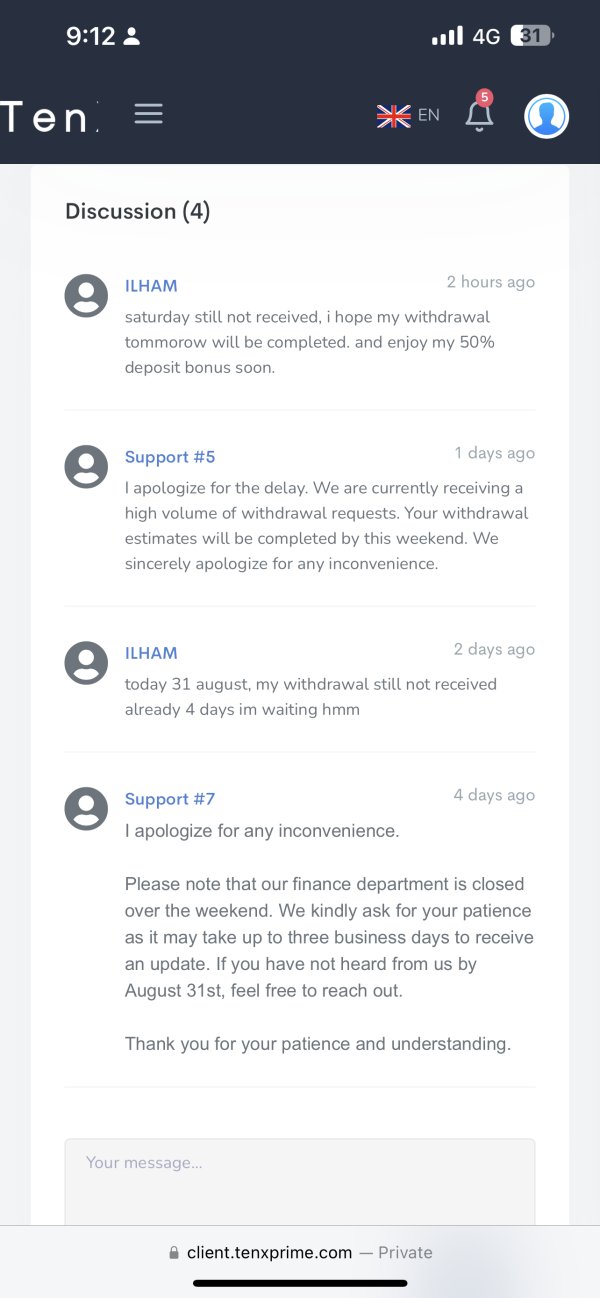The height and width of the screenshot is (1298, 600).
Task: Open the user profile avatar menu
Action: click(x=546, y=116)
